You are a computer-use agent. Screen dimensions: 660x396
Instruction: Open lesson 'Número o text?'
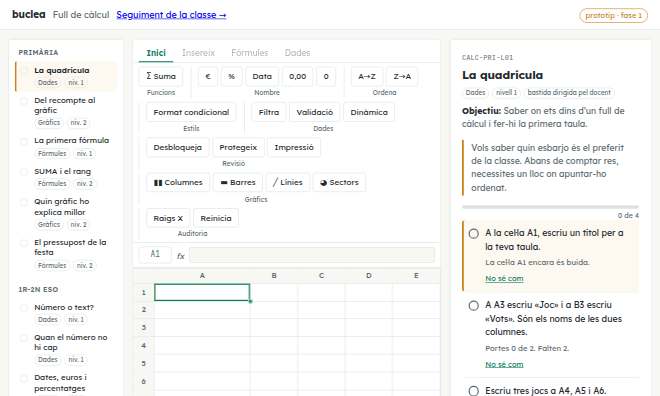66,313
